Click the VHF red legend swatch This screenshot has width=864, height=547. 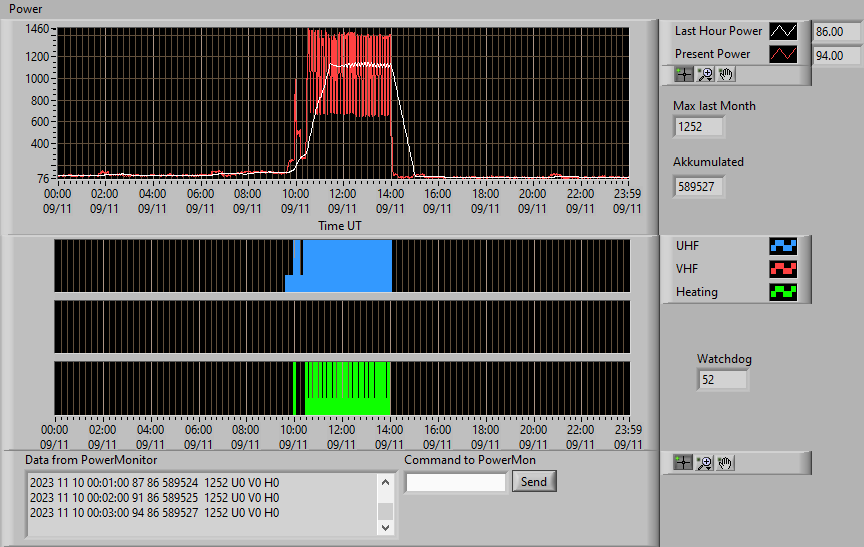pyautogui.click(x=783, y=269)
